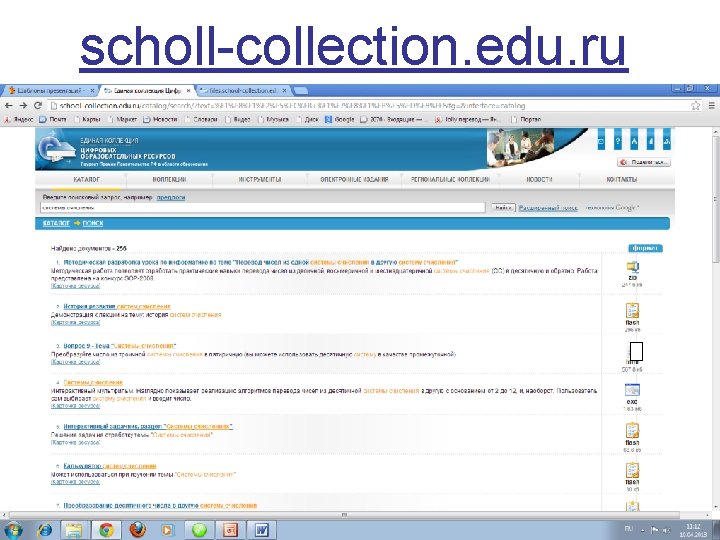Open result 1 Методическая разработка урока link
The height and width of the screenshot is (540, 720).
(x=260, y=262)
